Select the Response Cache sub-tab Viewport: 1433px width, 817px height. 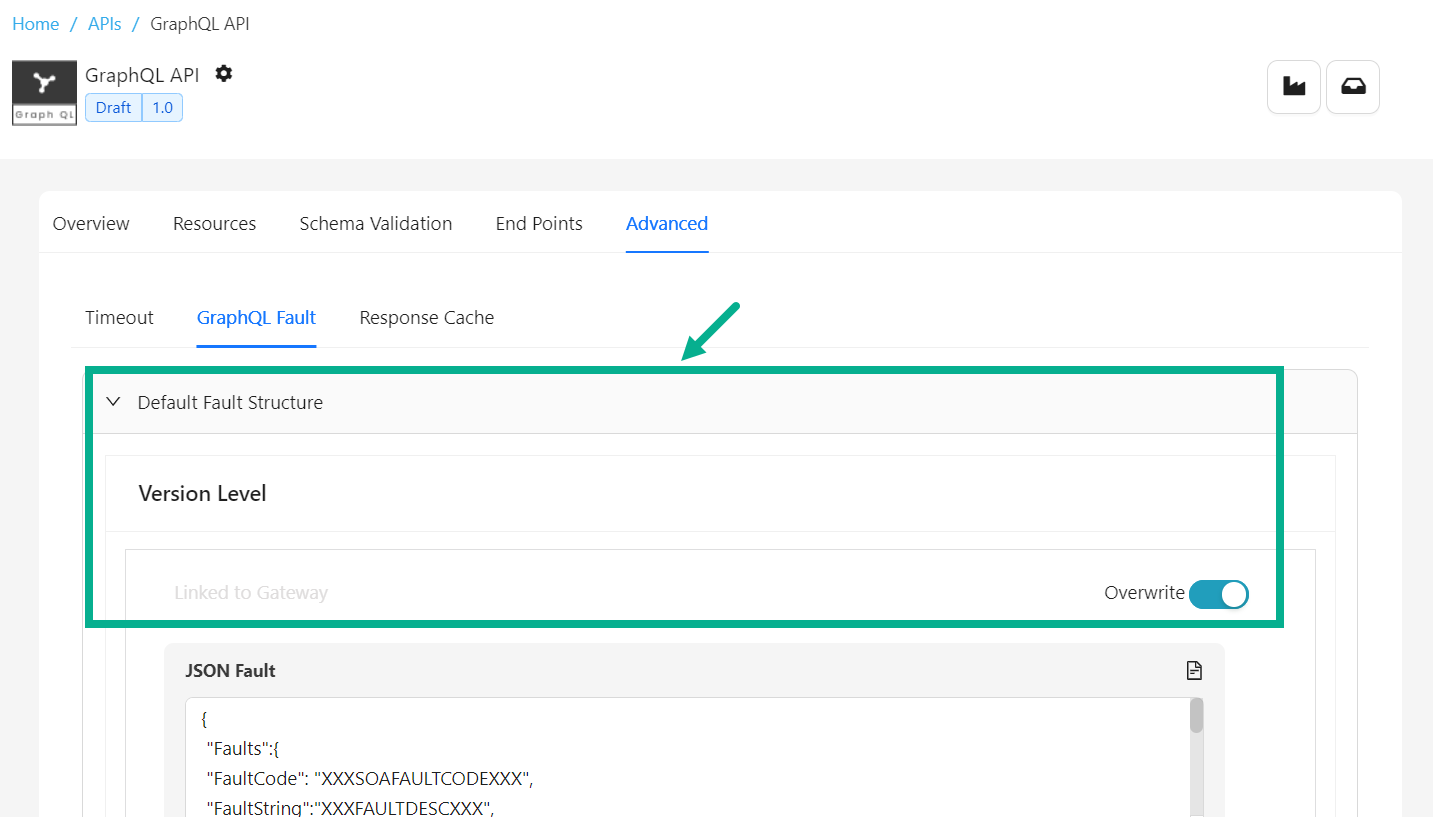pyautogui.click(x=427, y=318)
